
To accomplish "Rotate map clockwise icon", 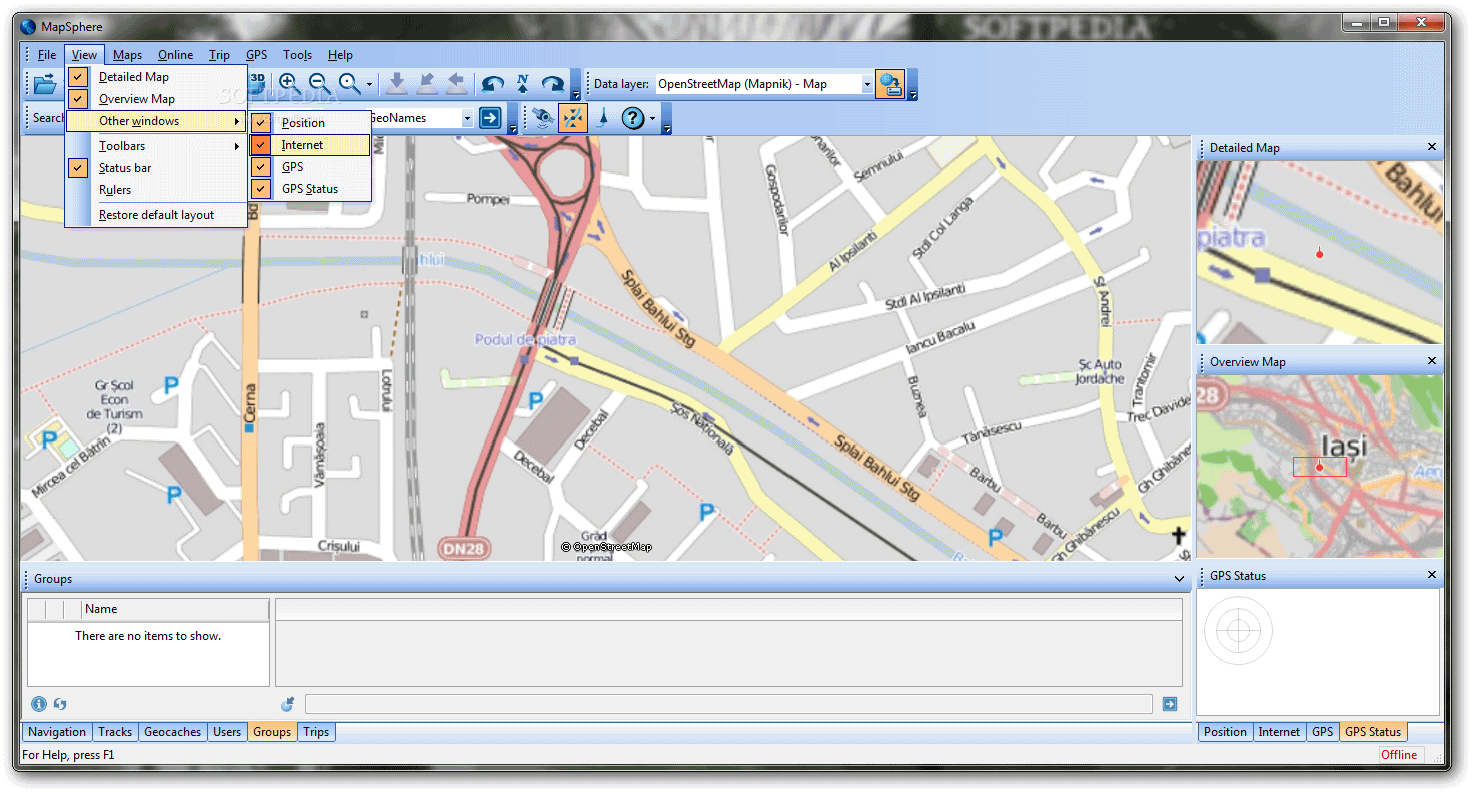I will (552, 84).
